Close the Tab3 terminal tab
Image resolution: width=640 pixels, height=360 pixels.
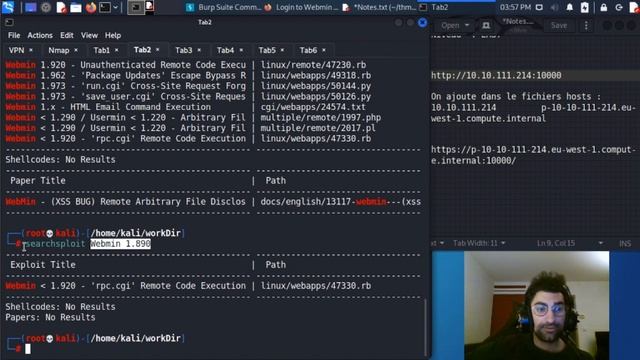199,50
